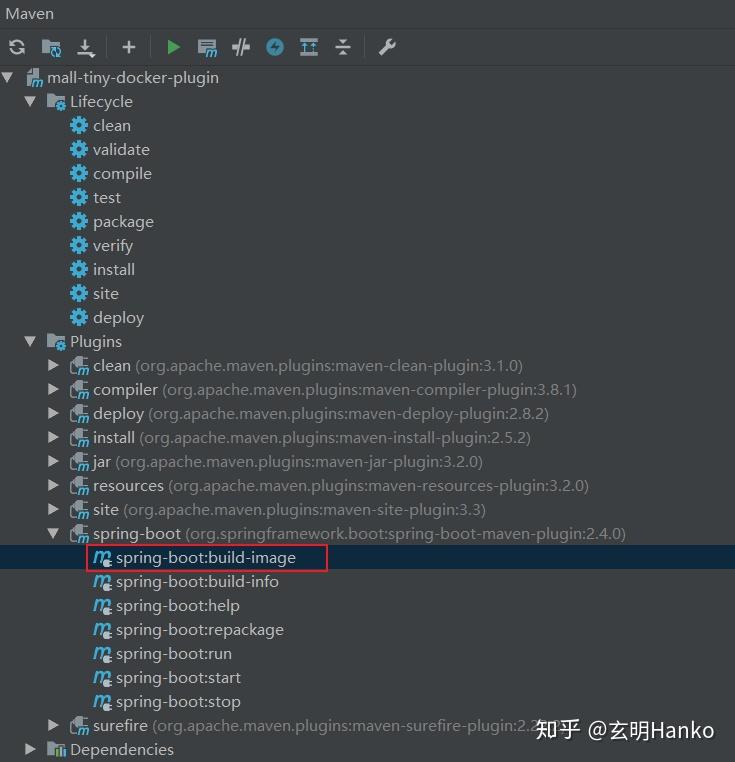Click the jar plugin icon
The height and width of the screenshot is (762, 735).
point(79,462)
